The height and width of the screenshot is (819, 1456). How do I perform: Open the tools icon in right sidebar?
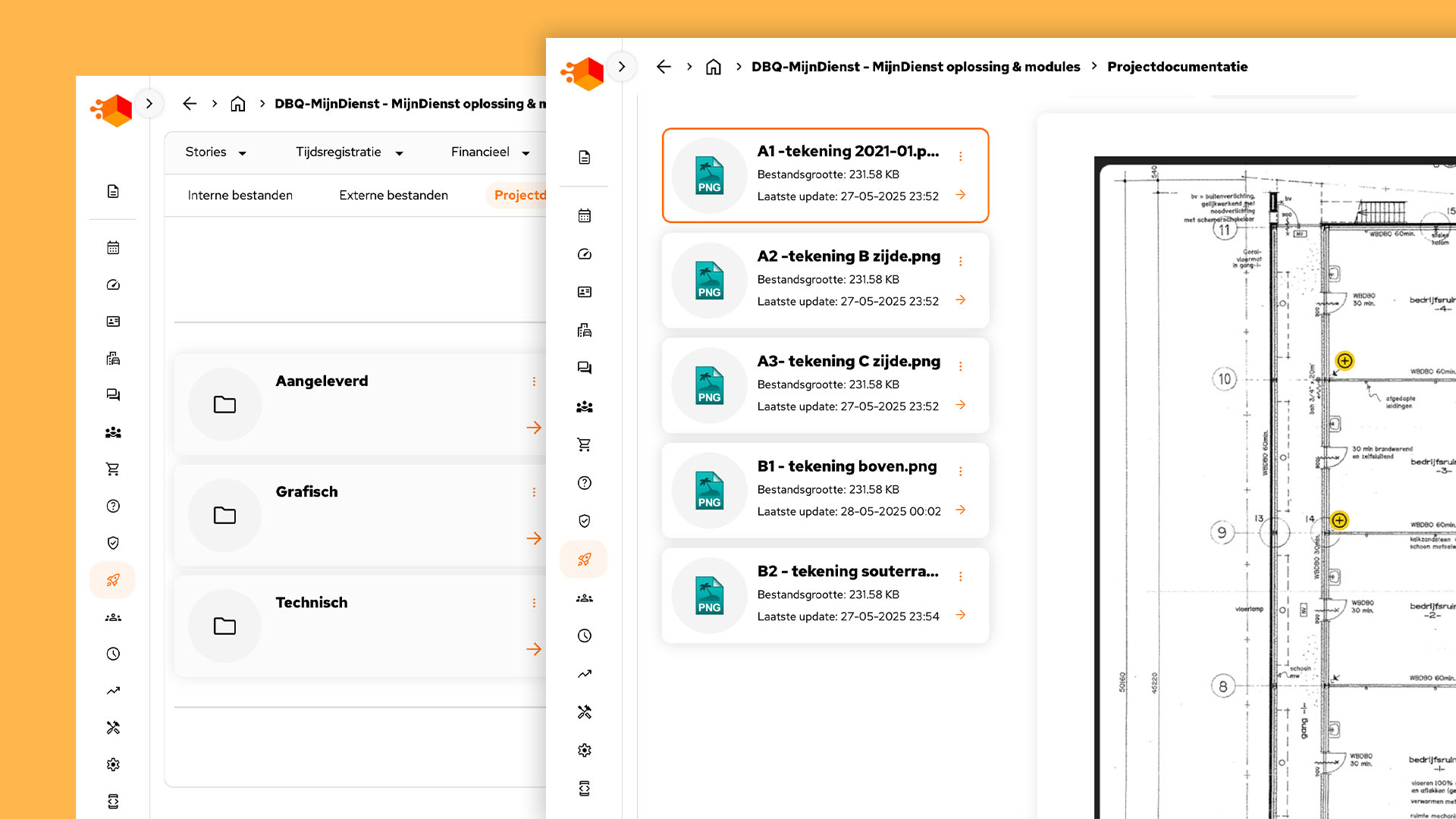pyautogui.click(x=584, y=712)
